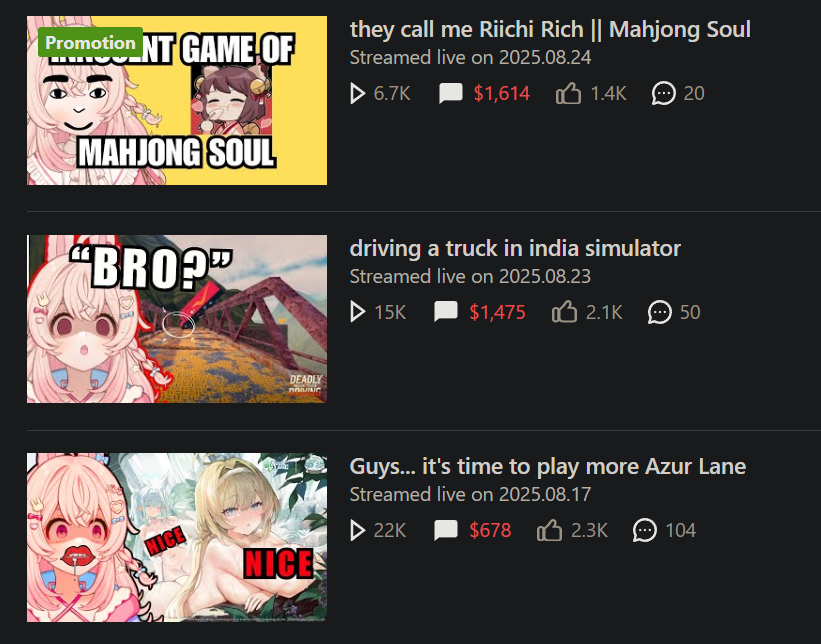Open the 'they call me Riichi Rich' title
Image resolution: width=821 pixels, height=644 pixels.
[x=550, y=29]
